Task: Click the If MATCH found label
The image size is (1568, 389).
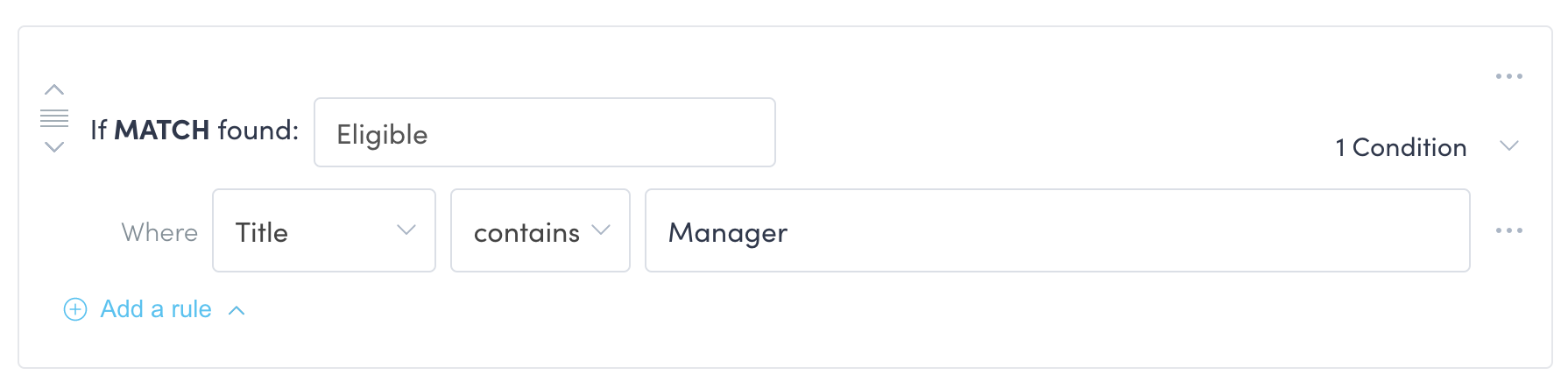Action: pyautogui.click(x=194, y=131)
